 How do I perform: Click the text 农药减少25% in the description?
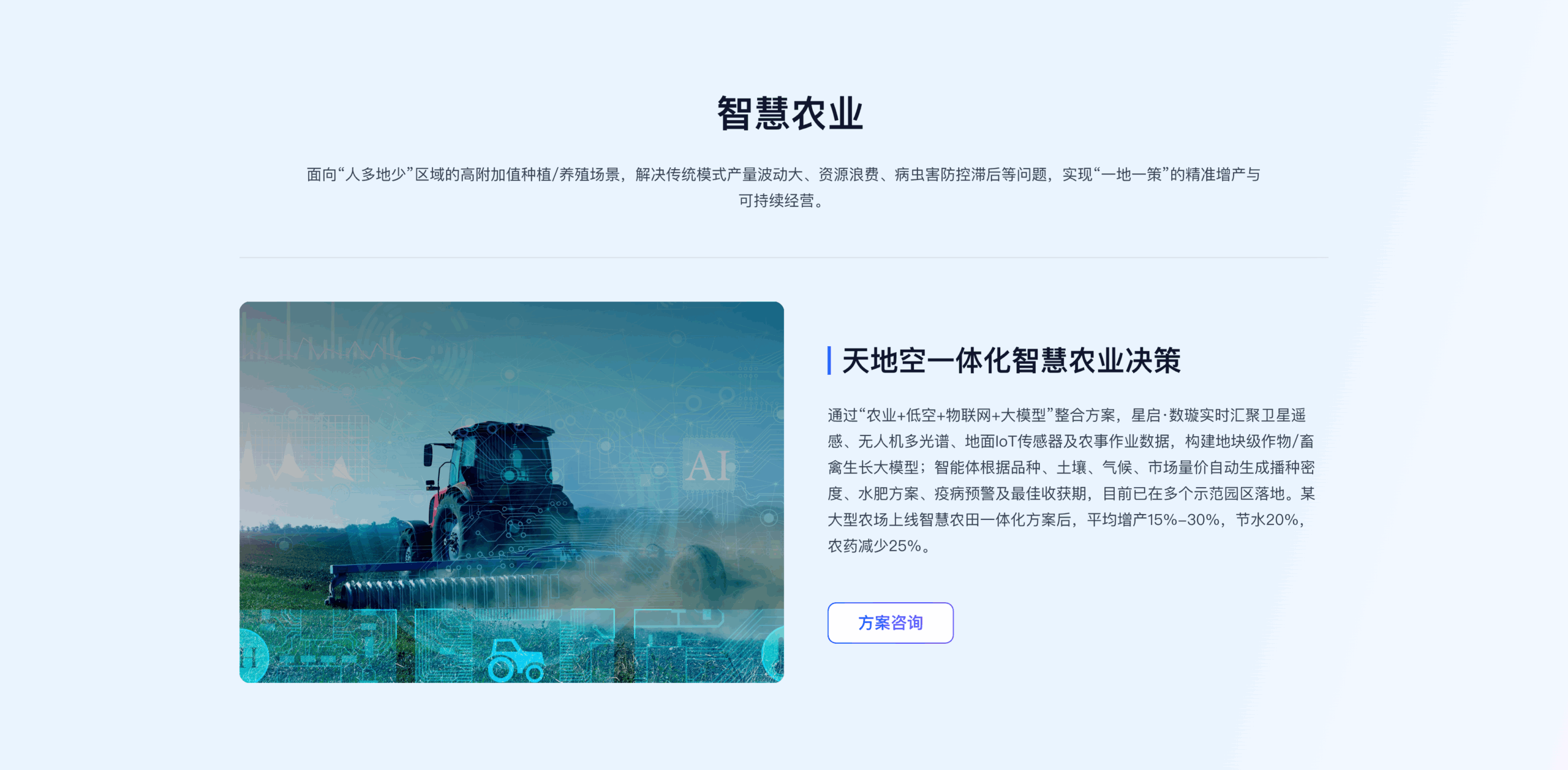point(875,546)
